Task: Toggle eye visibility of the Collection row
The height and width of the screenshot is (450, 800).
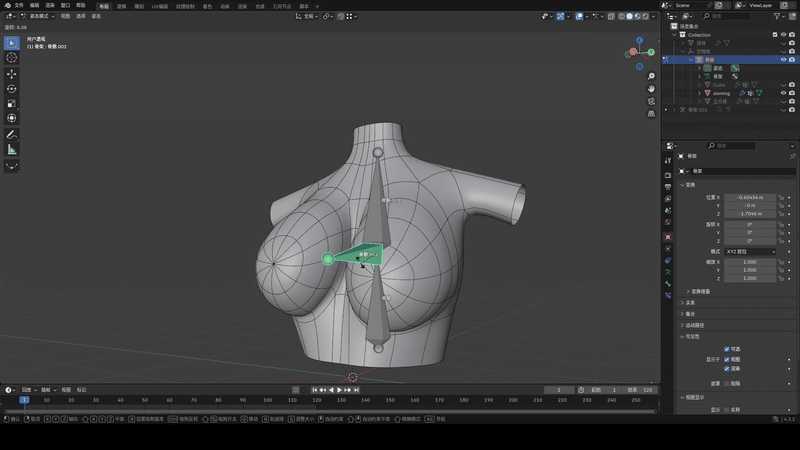Action: point(783,35)
